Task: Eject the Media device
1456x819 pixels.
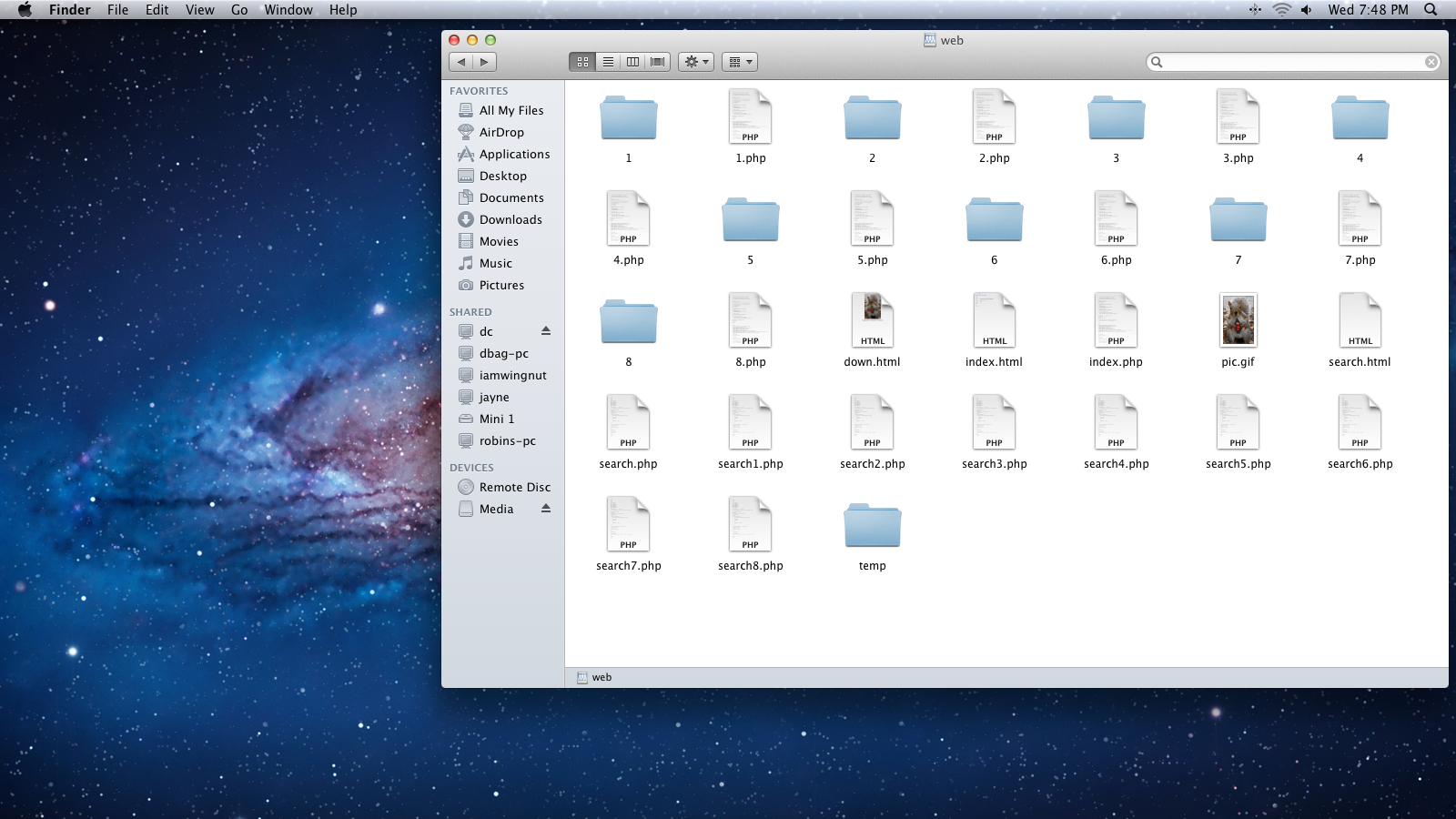Action: point(546,509)
